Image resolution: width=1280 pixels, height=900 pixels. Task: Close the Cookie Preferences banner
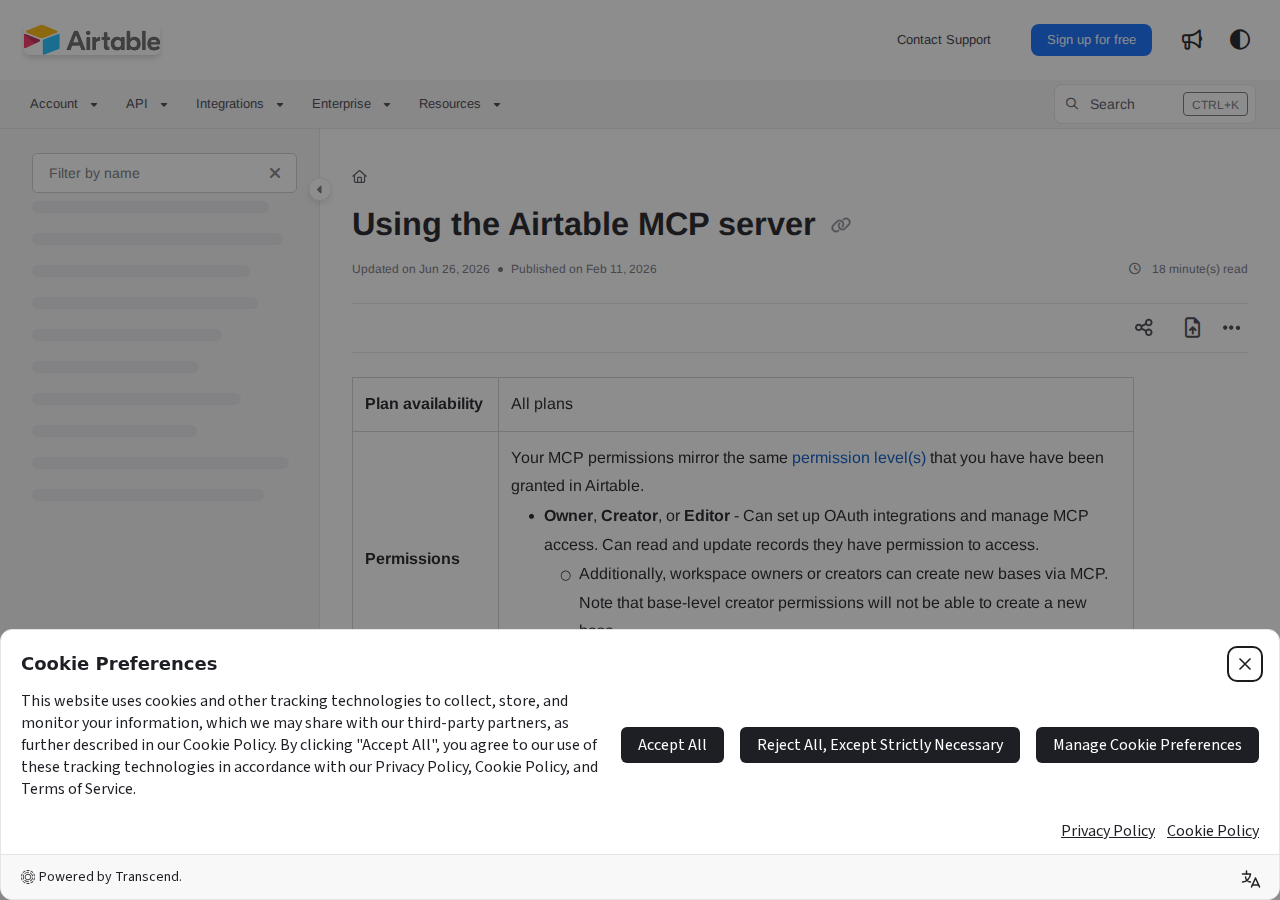(x=1245, y=664)
